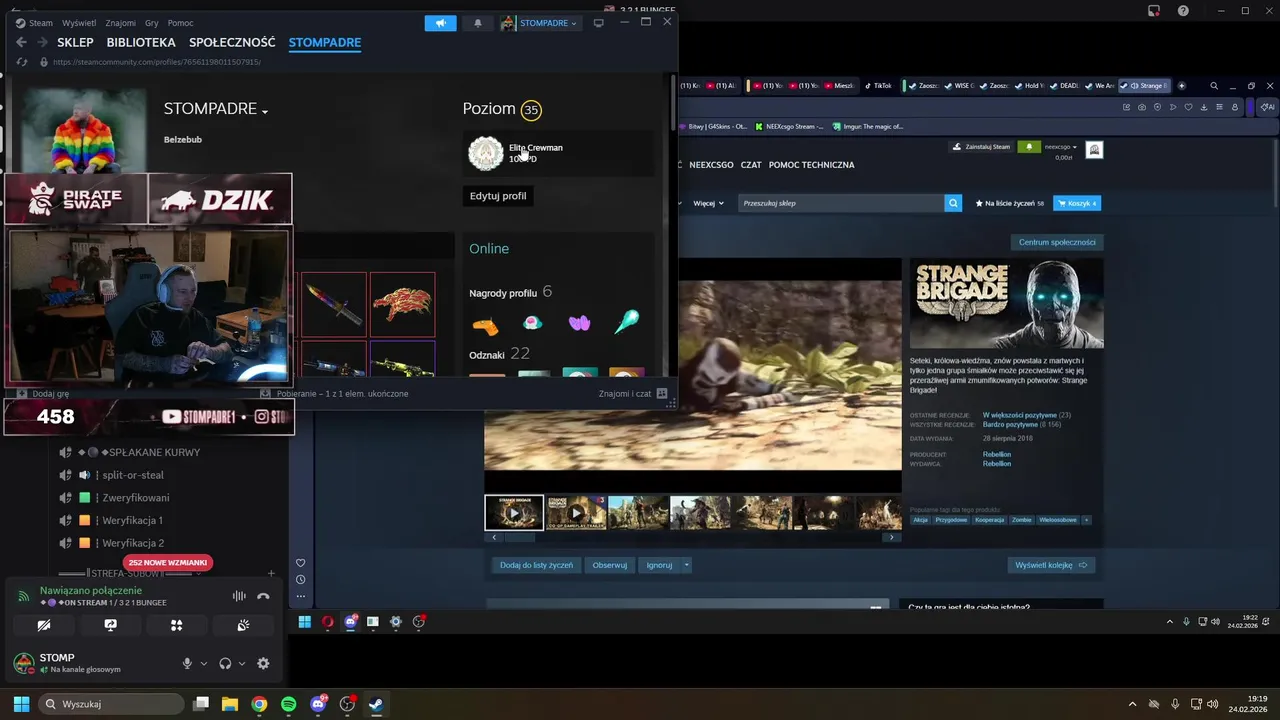Image resolution: width=1280 pixels, height=720 pixels.
Task: Select teal profile award icon
Action: (626, 321)
